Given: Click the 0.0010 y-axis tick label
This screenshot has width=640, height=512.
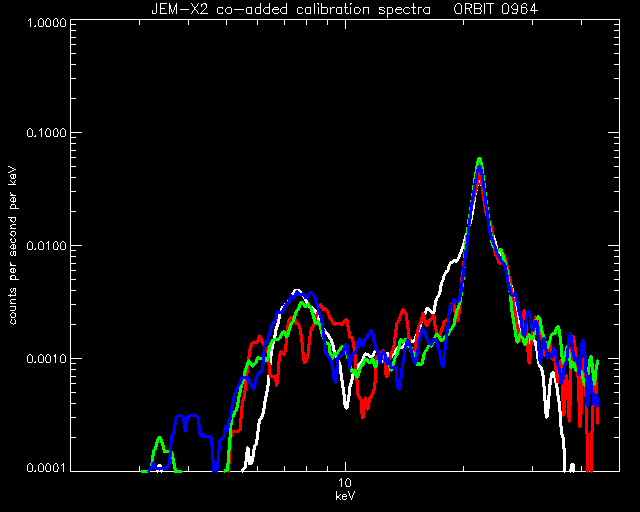Looking at the screenshot, I should 46,359.
